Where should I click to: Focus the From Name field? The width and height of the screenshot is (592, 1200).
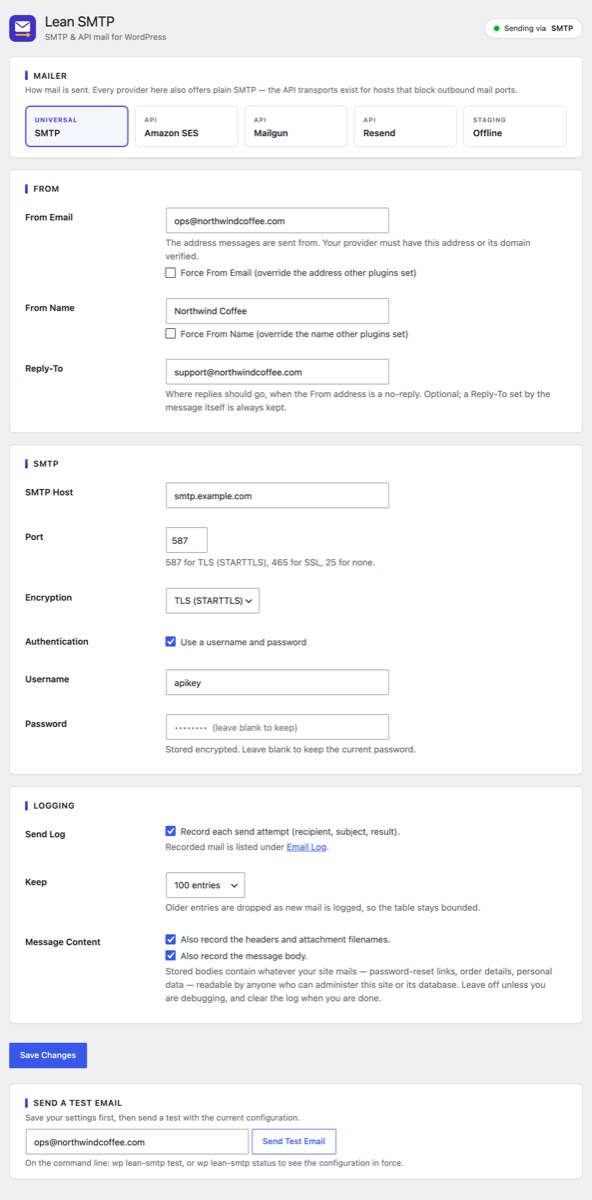(x=277, y=311)
